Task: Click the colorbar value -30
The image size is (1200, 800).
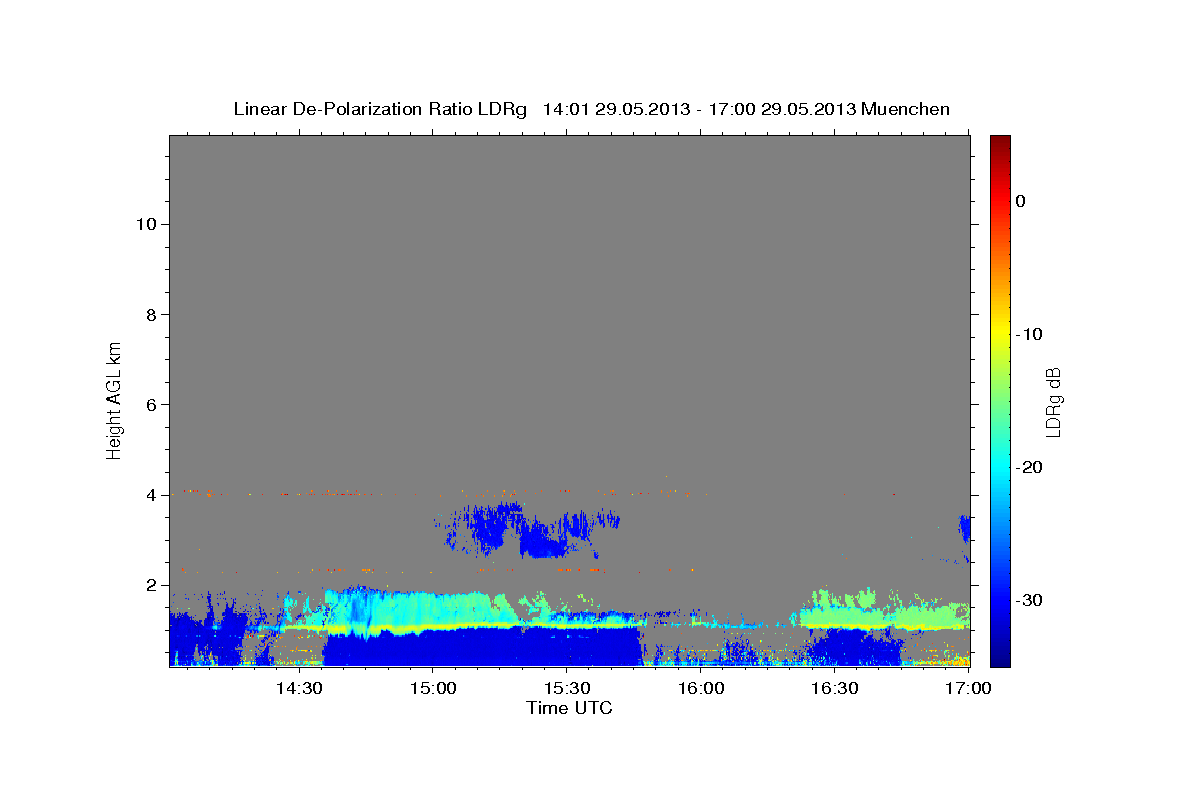Action: click(1029, 600)
